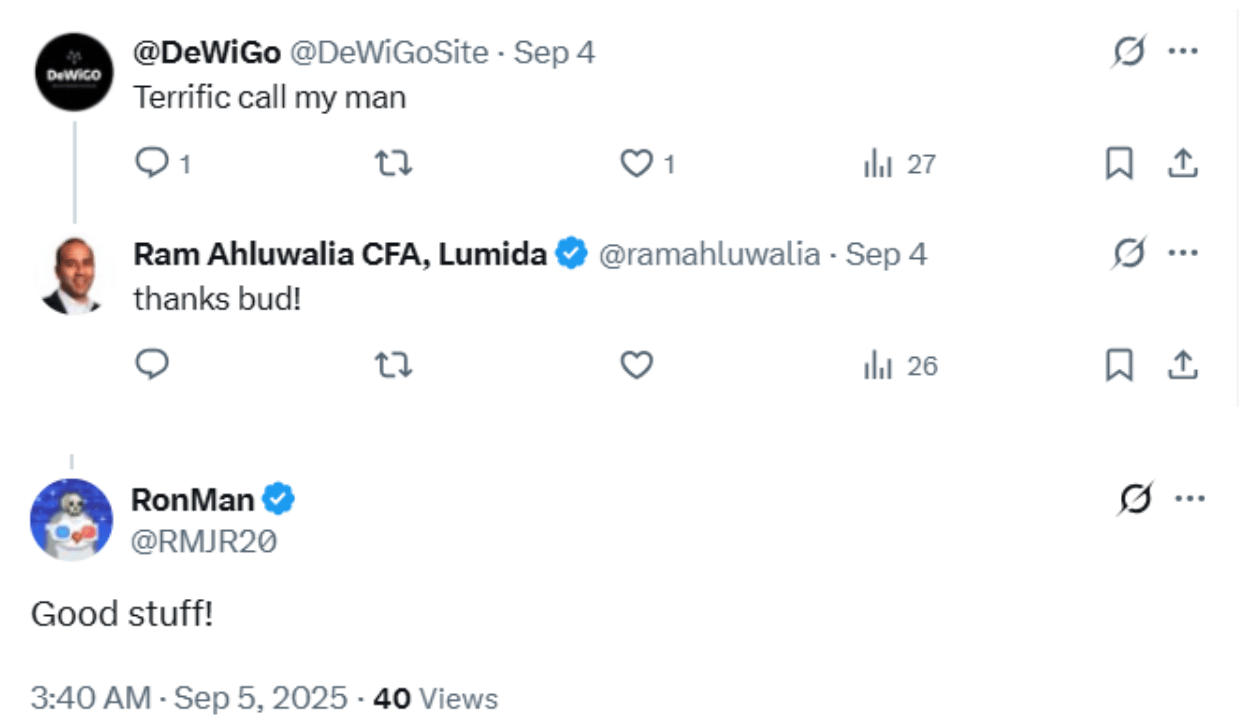Open RonMan's profile avatar
The width and height of the screenshot is (1242, 728).
point(71,519)
